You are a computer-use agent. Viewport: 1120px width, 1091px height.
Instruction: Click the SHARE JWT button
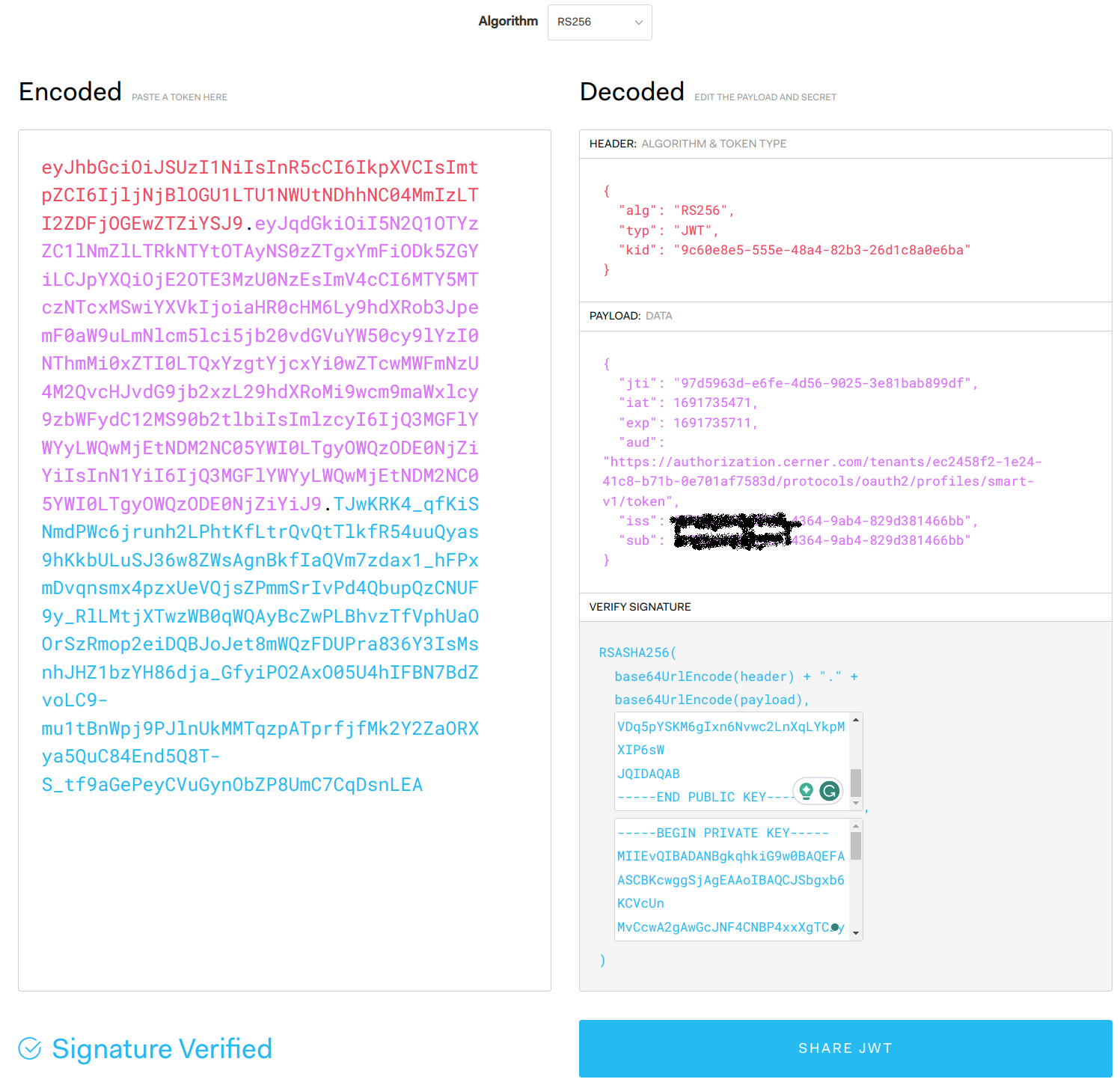click(845, 1048)
